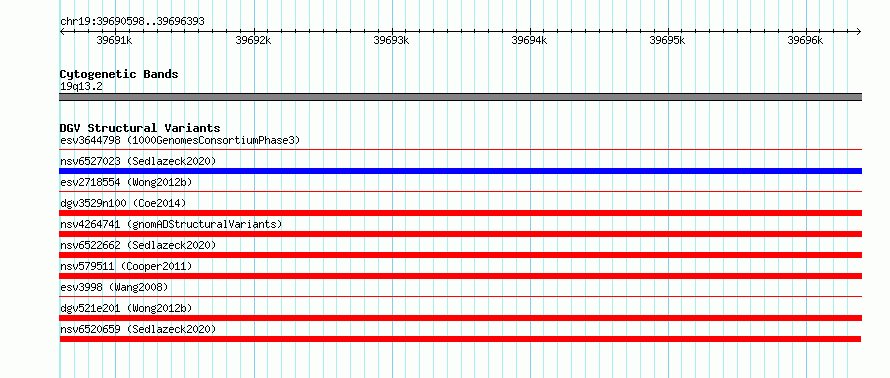Click the thin red line under esv2718554
Screen dimensions: 890x378
pos(460,192)
